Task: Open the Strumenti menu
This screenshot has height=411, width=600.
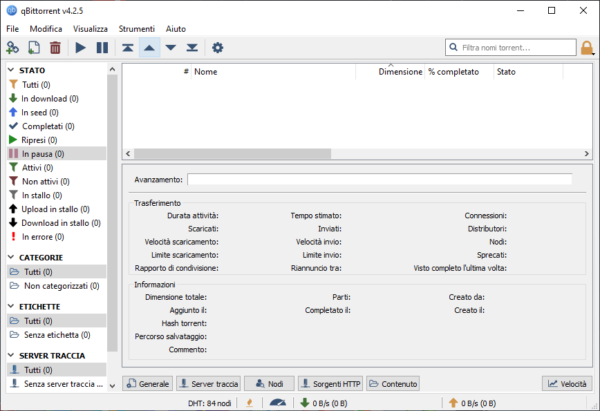Action: tap(137, 29)
